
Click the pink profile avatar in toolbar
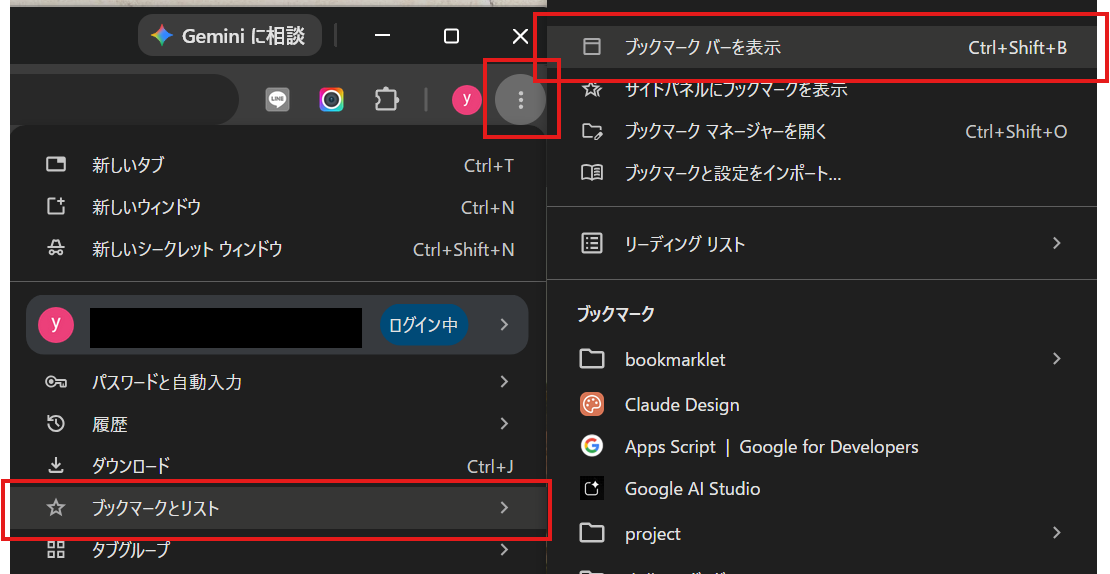(x=467, y=100)
